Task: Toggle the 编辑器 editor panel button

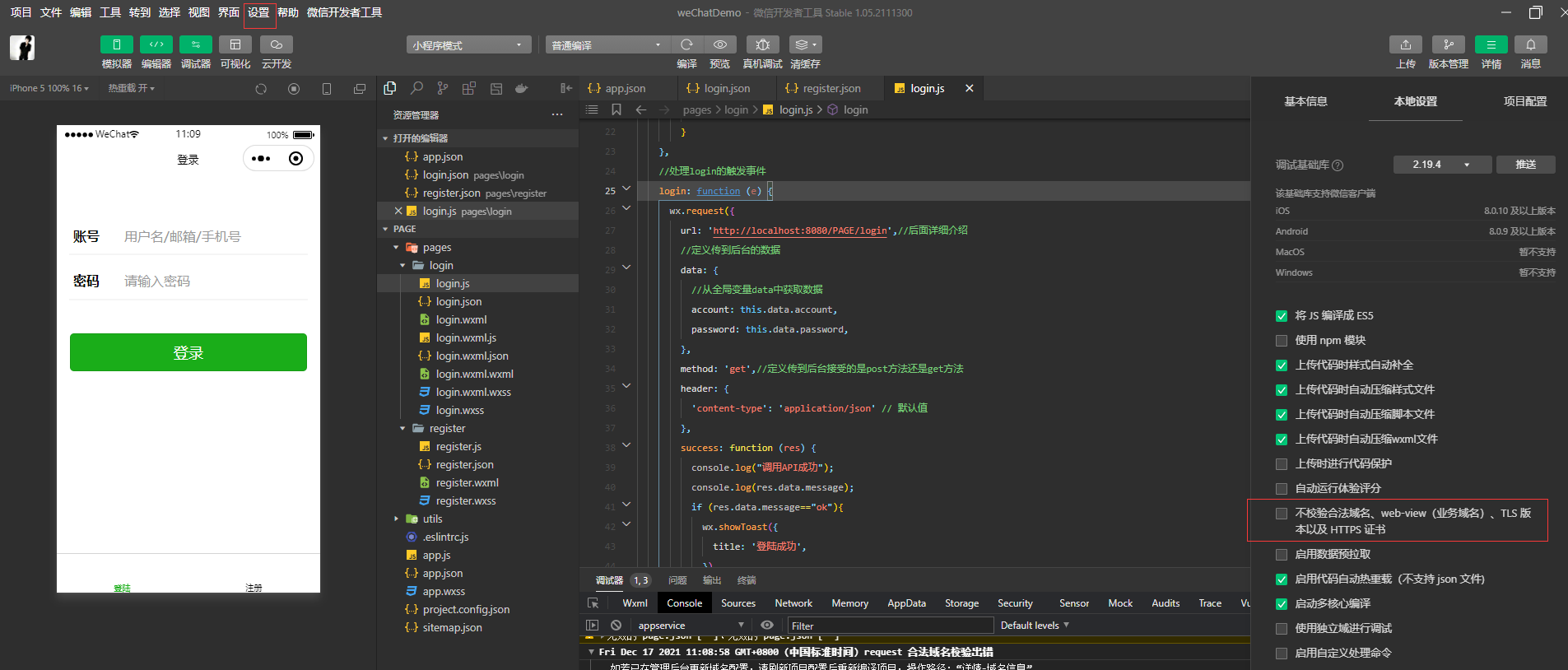Action: 156,44
